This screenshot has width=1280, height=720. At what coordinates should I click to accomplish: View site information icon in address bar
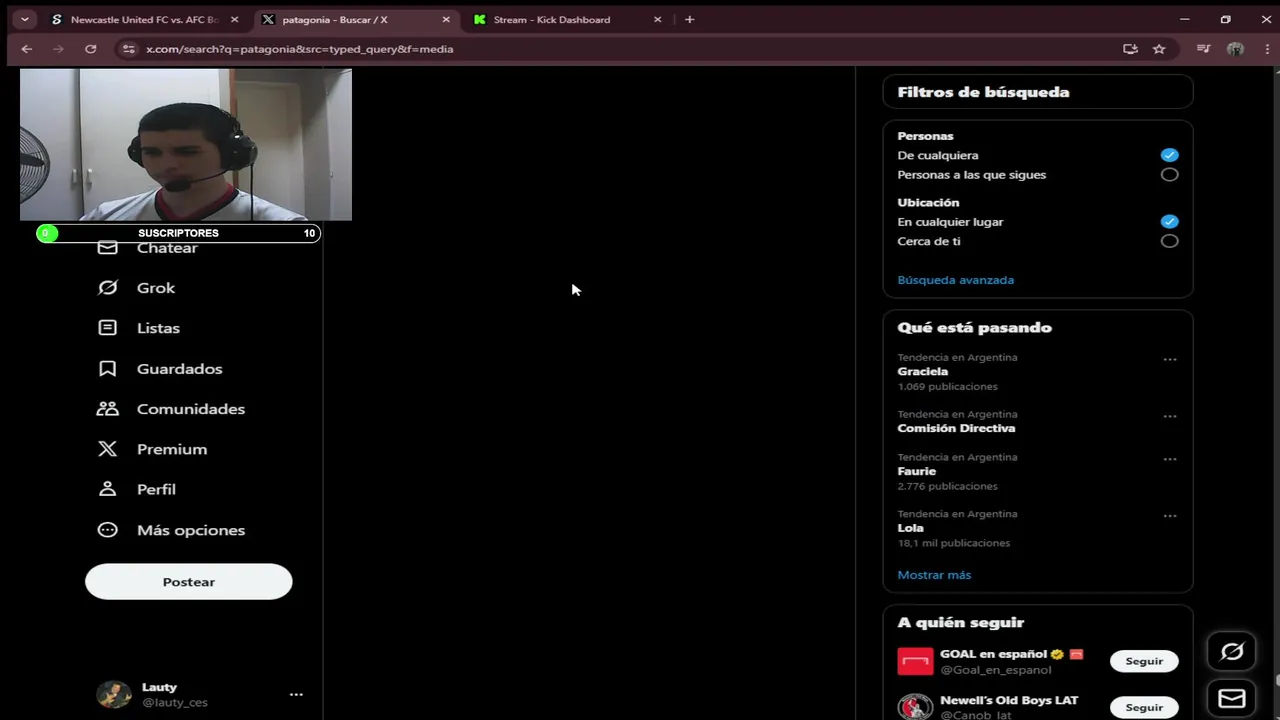[127, 49]
